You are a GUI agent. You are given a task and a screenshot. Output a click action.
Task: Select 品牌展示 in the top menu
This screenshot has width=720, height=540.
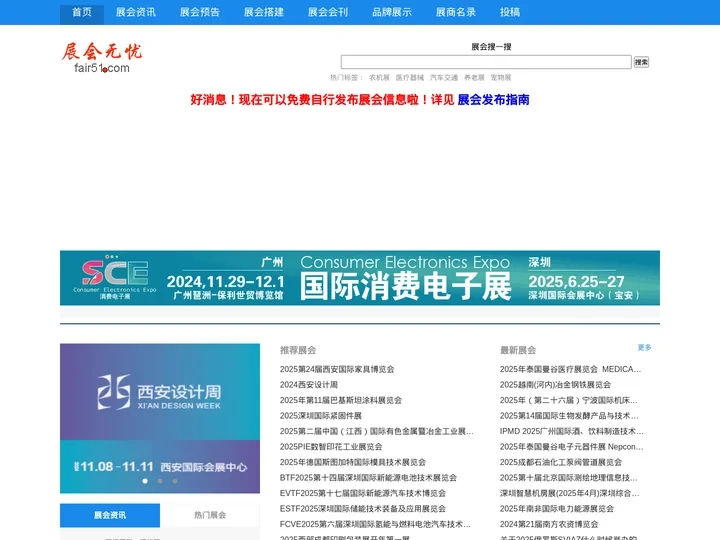[x=392, y=12]
